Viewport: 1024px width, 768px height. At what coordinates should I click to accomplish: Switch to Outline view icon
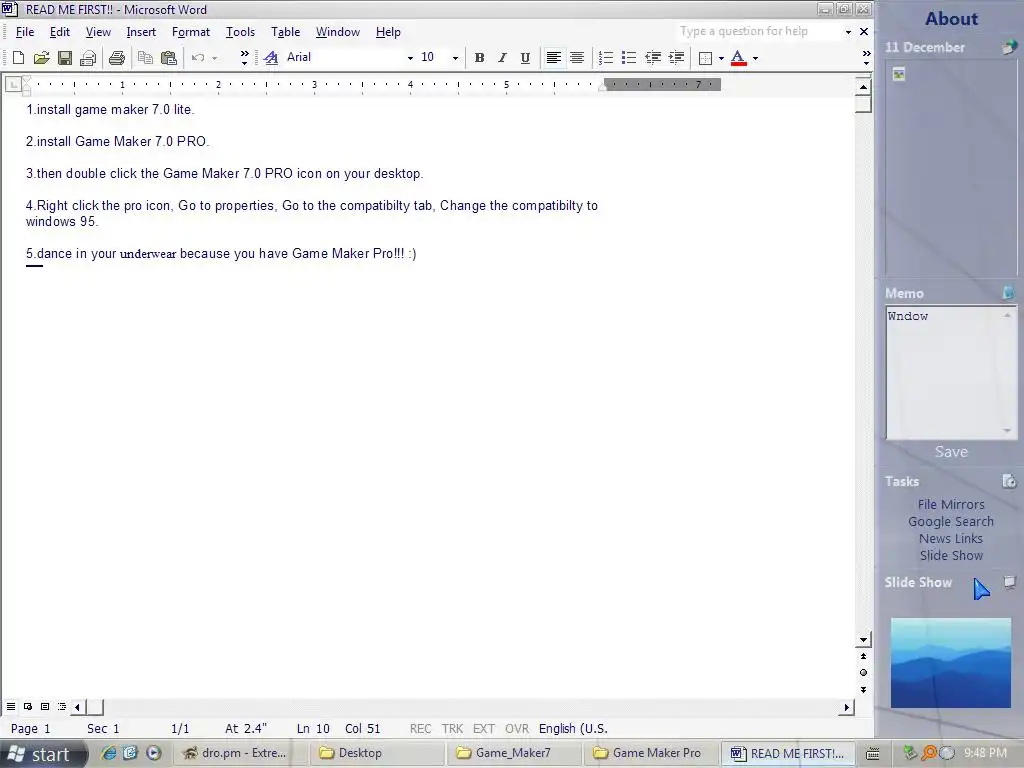click(62, 707)
